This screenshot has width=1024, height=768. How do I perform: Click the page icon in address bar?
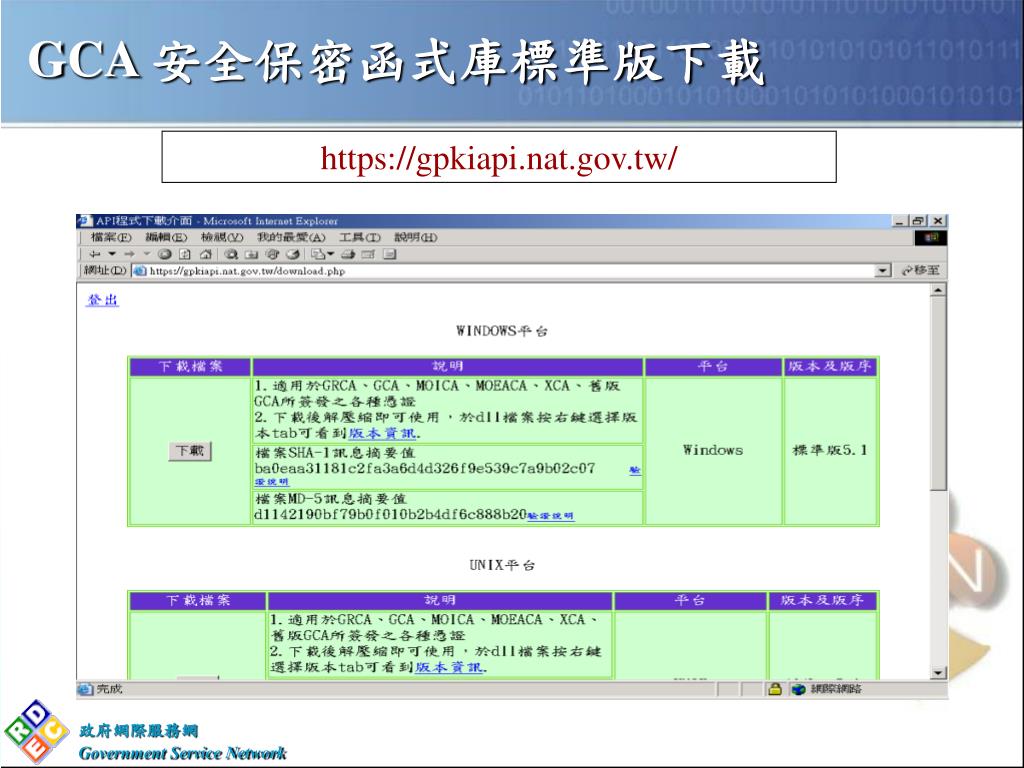(140, 271)
